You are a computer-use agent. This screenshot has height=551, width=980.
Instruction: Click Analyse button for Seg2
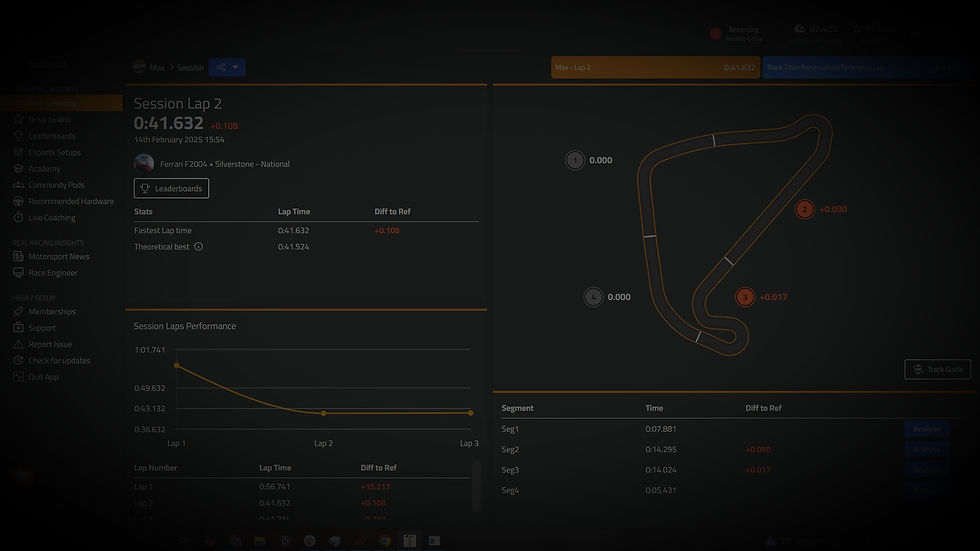pos(926,449)
